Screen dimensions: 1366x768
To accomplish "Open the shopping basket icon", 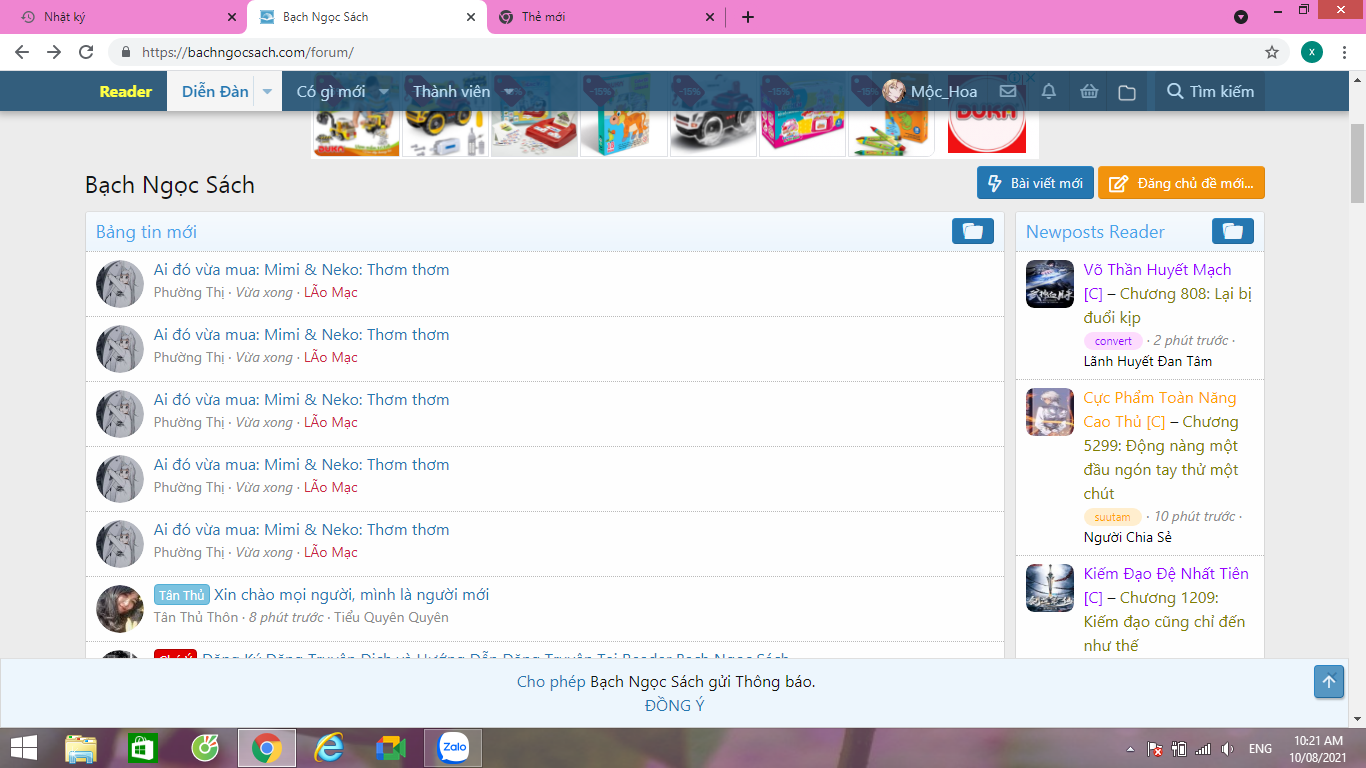I will pyautogui.click(x=1089, y=92).
